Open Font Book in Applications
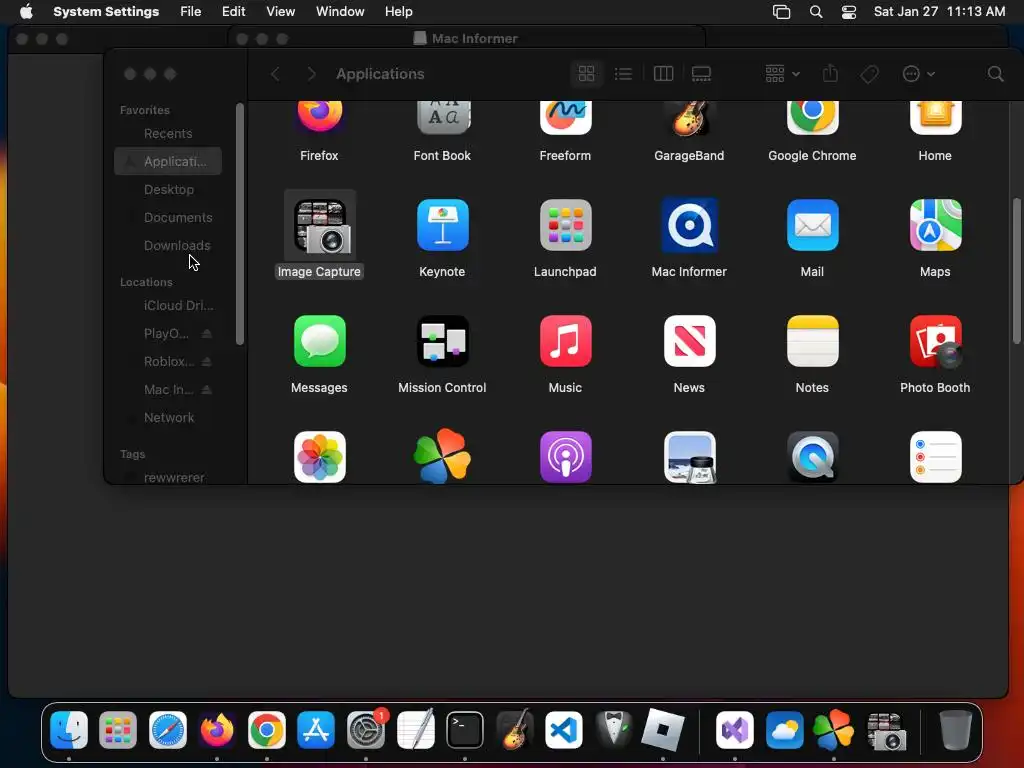 pos(442,118)
